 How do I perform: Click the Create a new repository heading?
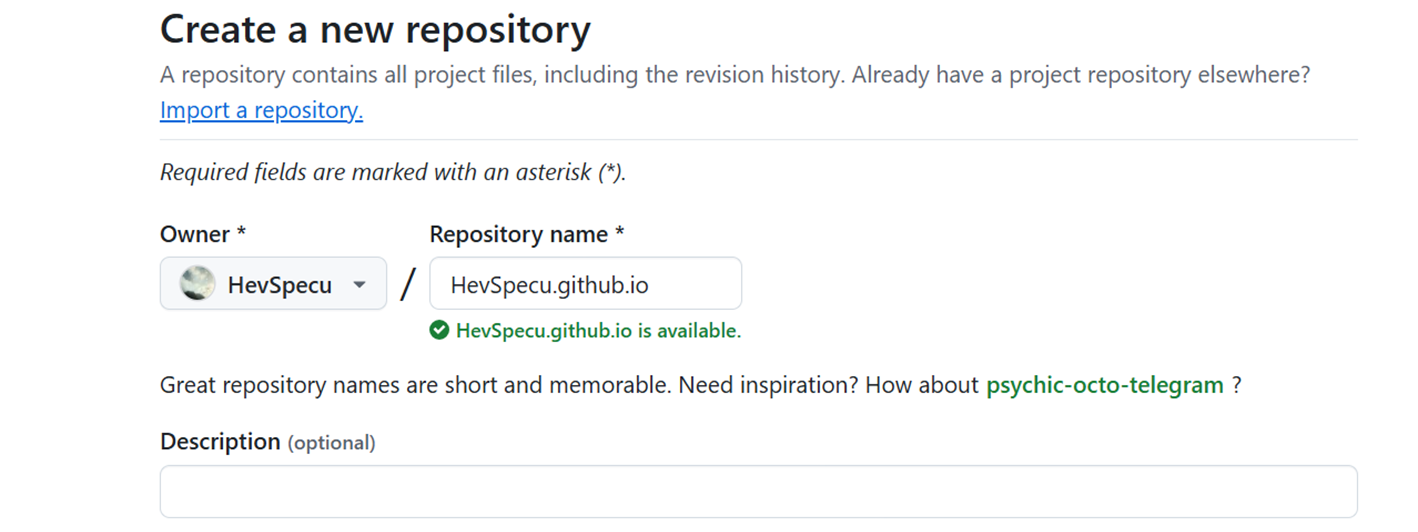pyautogui.click(x=375, y=30)
